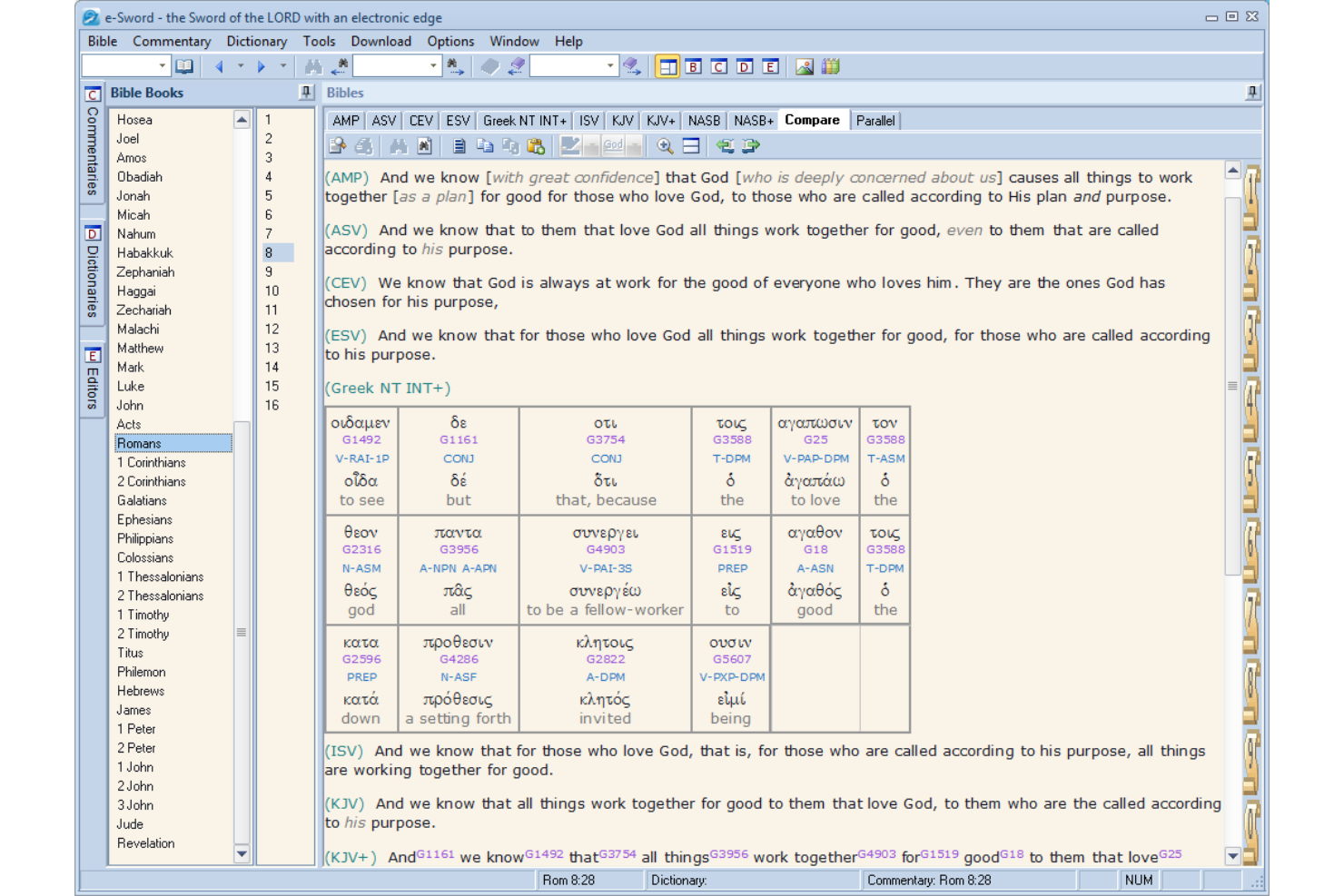Image resolution: width=1344 pixels, height=896 pixels.
Task: Toggle the Bible Books panel pin
Action: [306, 92]
